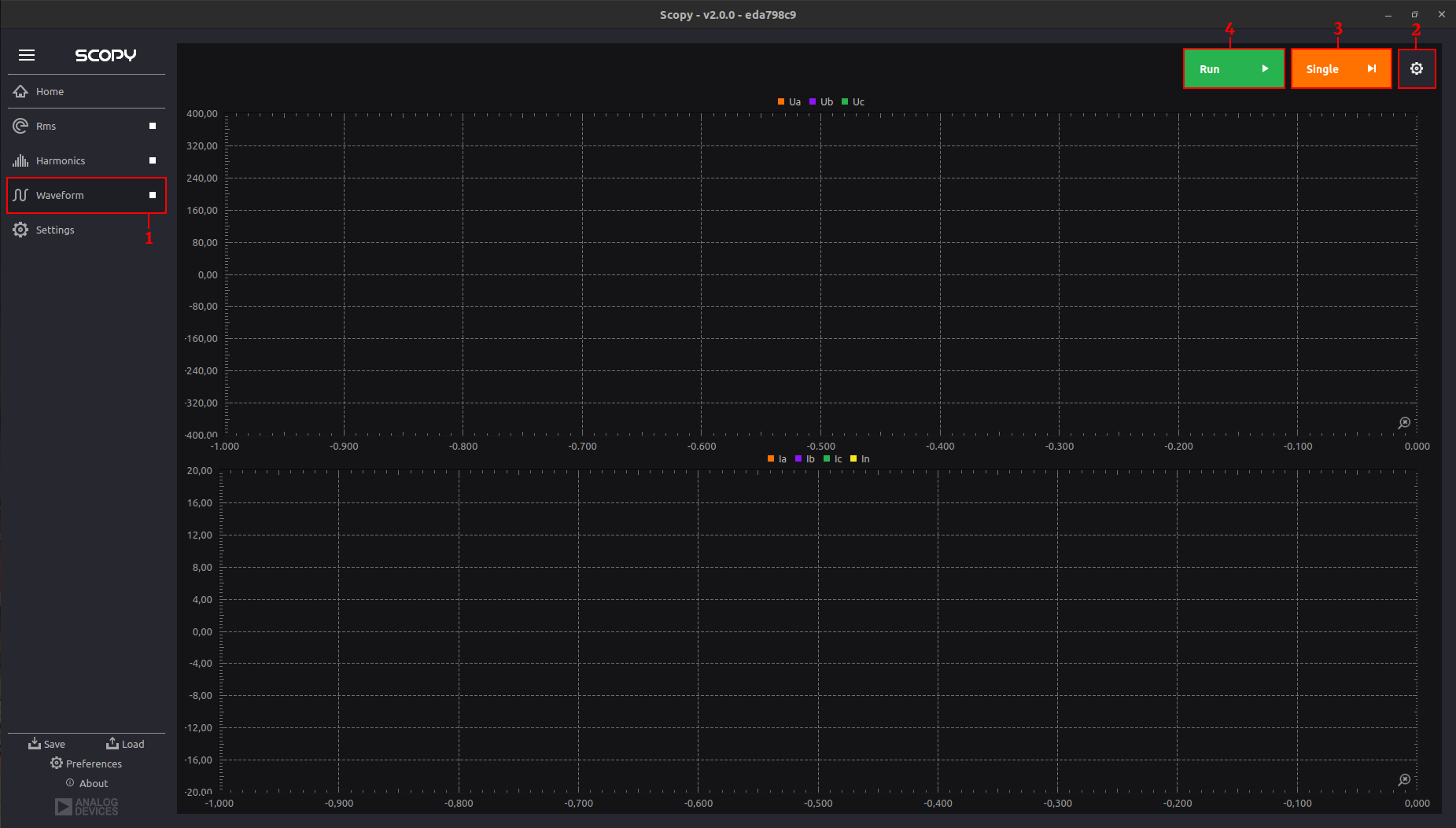Click the current plot zoom-reset magnifier icon
Viewport: 1456px width, 828px height.
[x=1404, y=780]
